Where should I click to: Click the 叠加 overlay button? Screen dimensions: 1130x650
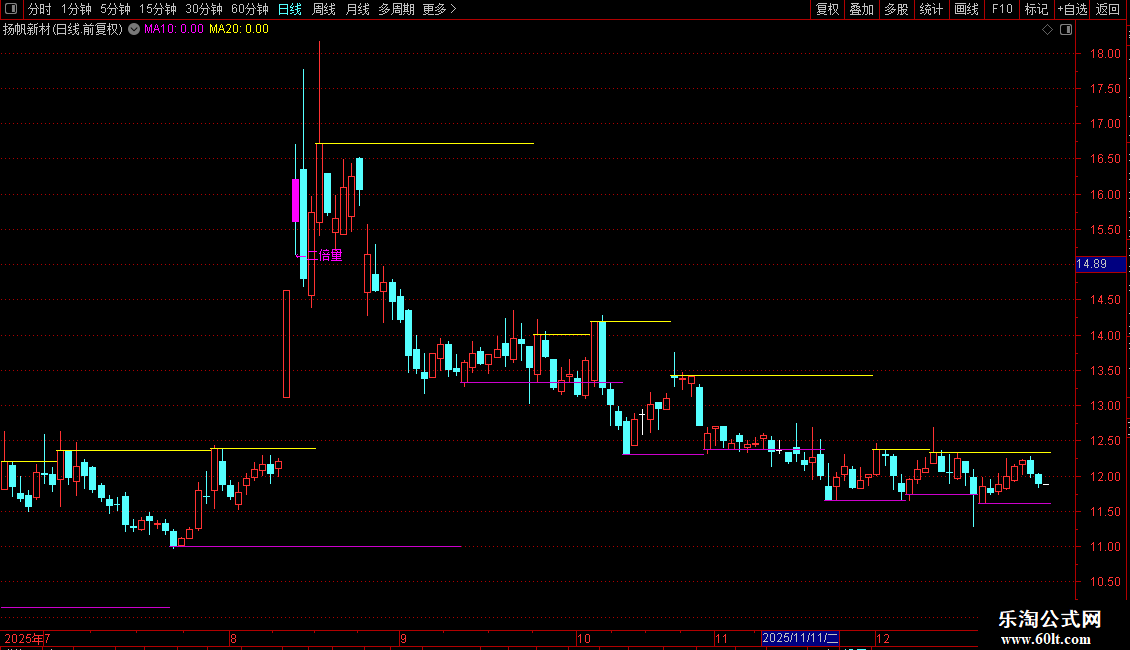[861, 9]
